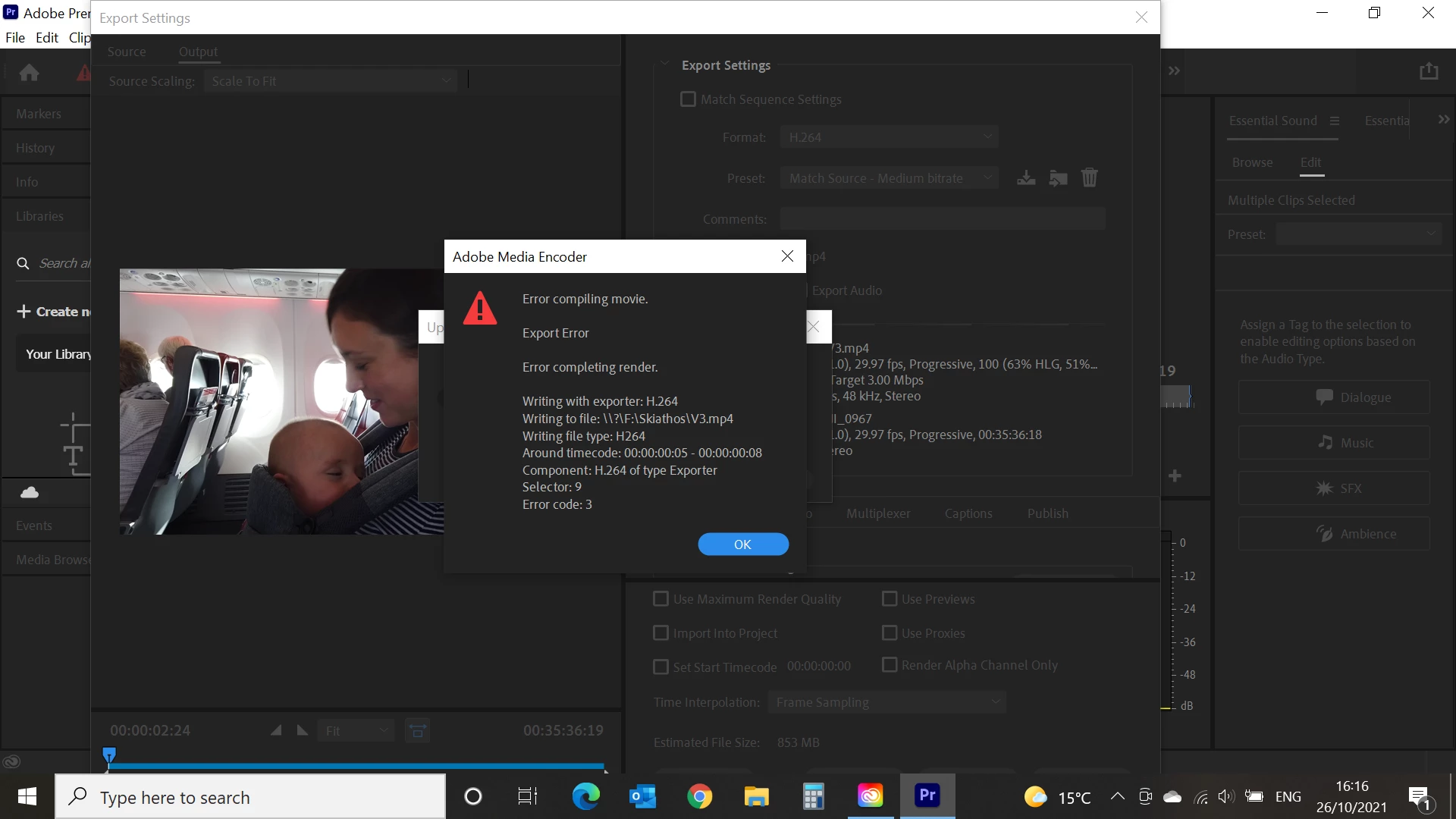This screenshot has width=1456, height=819.
Task: Open the Format H.264 dropdown
Action: coord(889,137)
